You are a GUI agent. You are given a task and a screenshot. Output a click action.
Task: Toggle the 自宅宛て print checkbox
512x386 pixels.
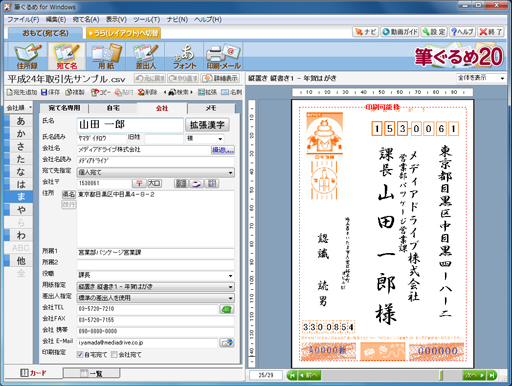(80, 355)
